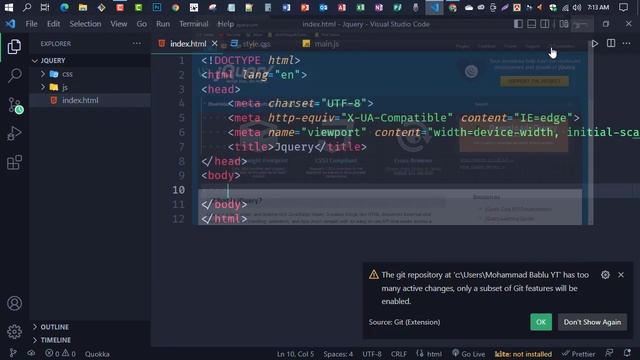Open the Windows Start menu
640x360 pixels.
[9, 7]
